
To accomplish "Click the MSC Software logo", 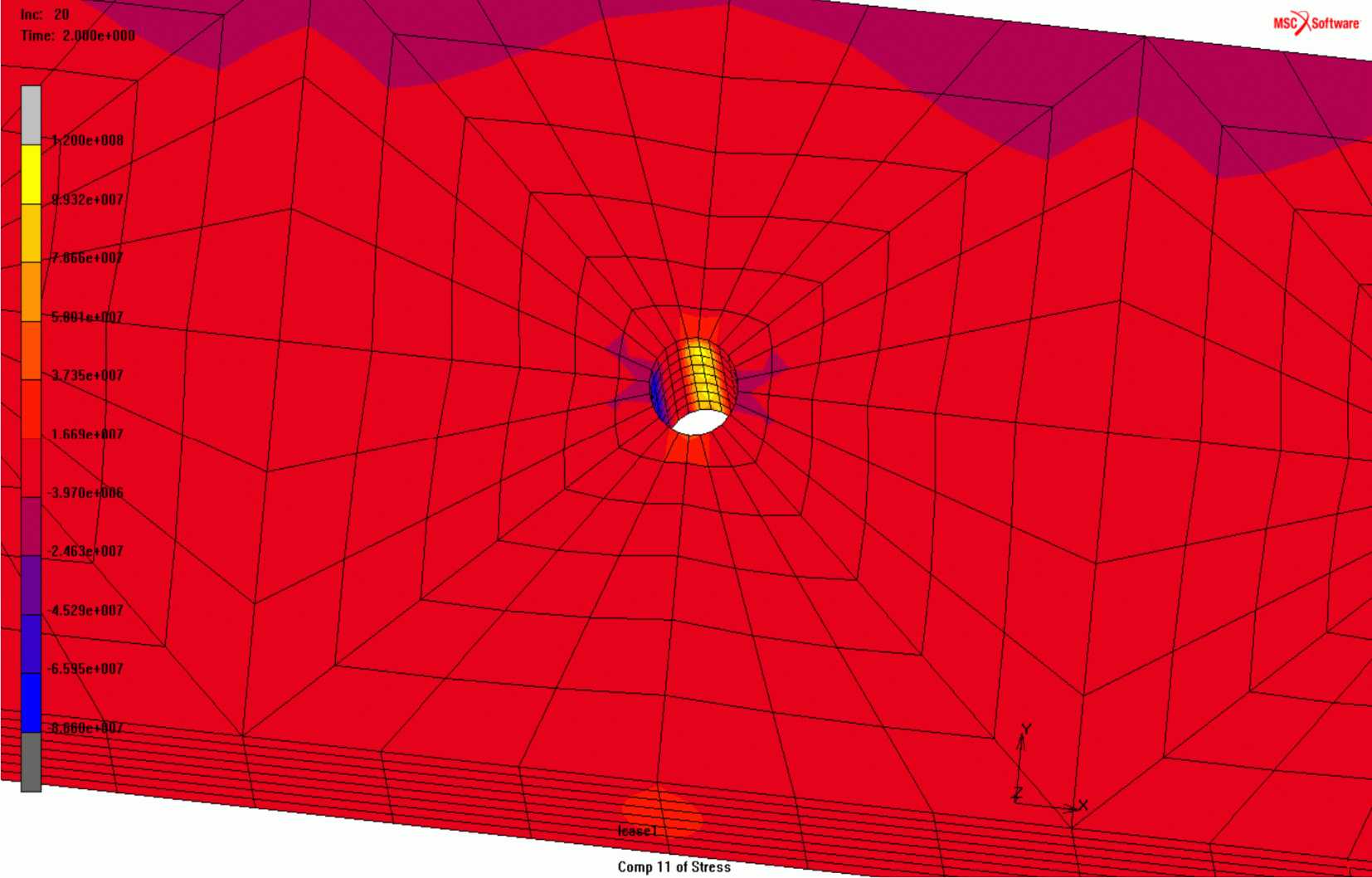I will click(x=1316, y=22).
